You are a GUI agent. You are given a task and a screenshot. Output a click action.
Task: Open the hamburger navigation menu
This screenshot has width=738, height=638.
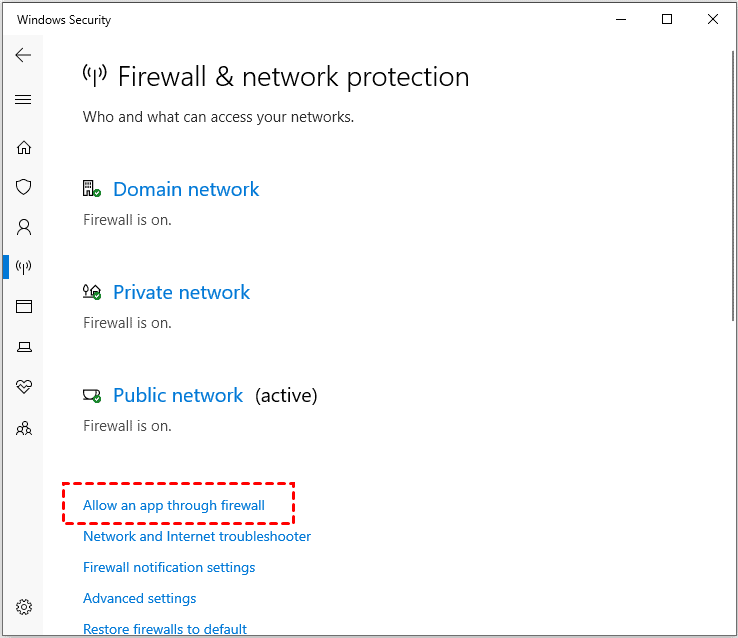24,100
